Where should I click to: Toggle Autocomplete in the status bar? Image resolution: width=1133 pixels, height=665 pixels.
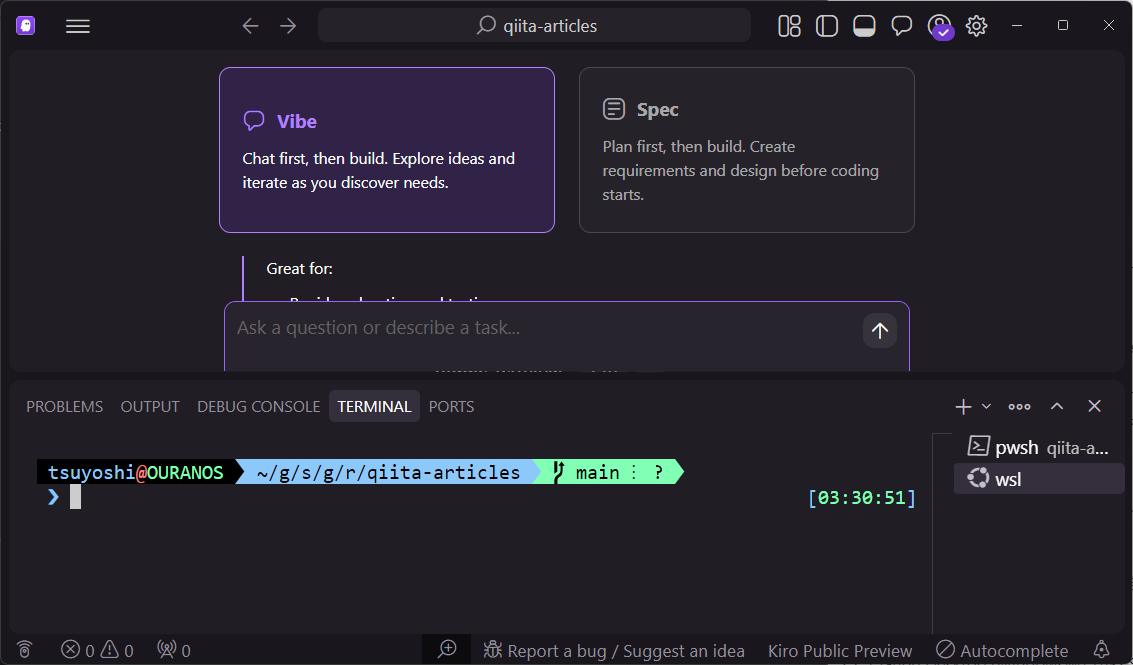pos(1001,650)
